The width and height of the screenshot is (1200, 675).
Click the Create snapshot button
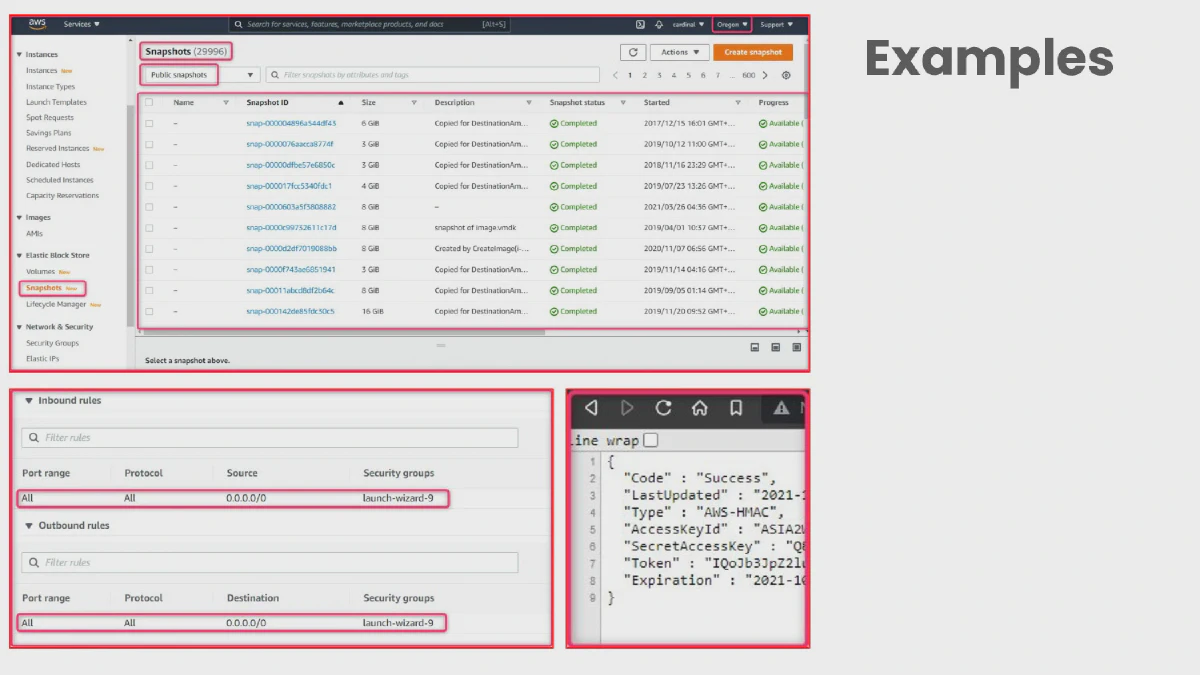pos(753,52)
